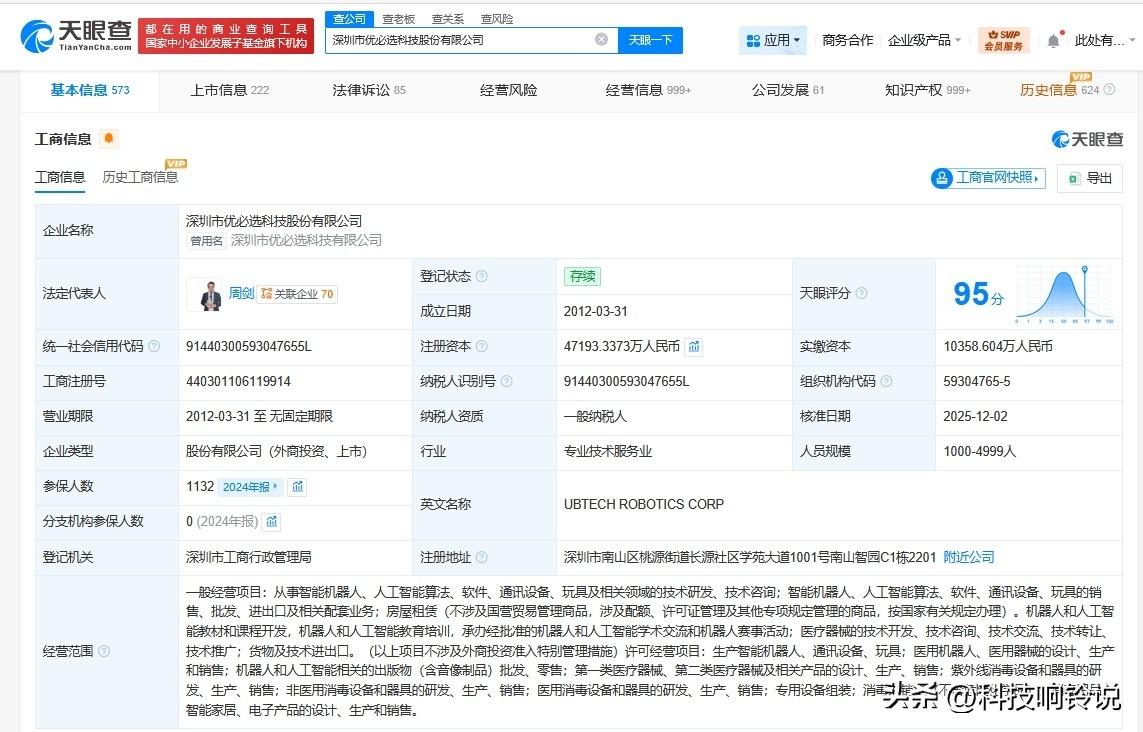This screenshot has height=732, width=1143.
Task: Switch to 查风险 search tab
Action: tap(497, 19)
